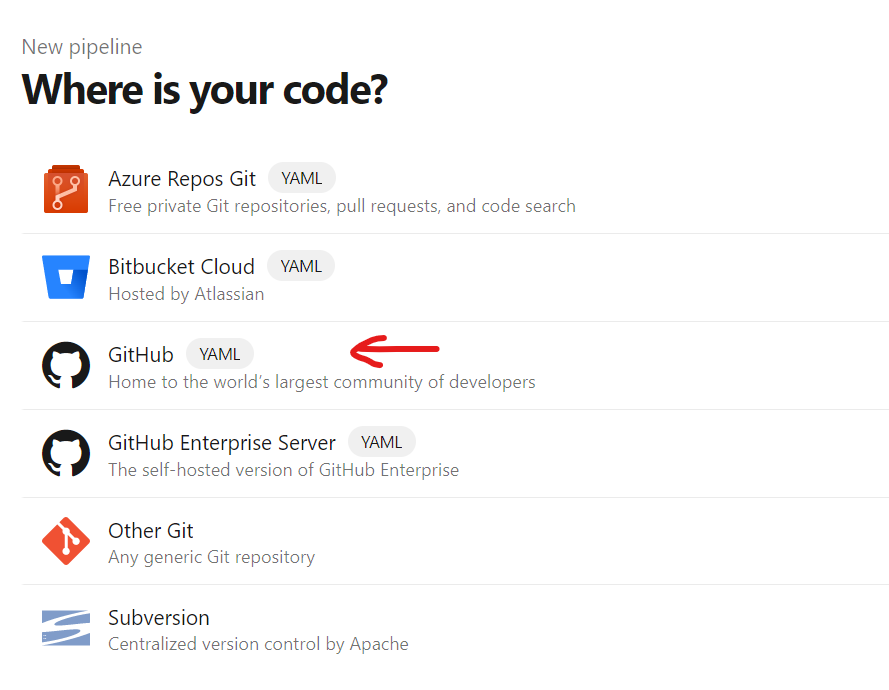This screenshot has width=889, height=690.
Task: Click the Bitbucket Cloud bucket icon
Action: [x=65, y=278]
